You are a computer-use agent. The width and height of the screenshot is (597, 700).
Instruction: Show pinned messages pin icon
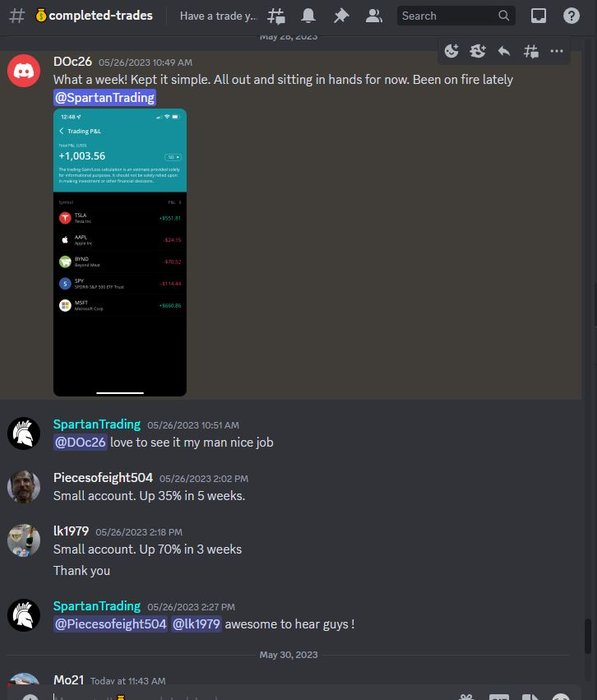pyautogui.click(x=341, y=16)
